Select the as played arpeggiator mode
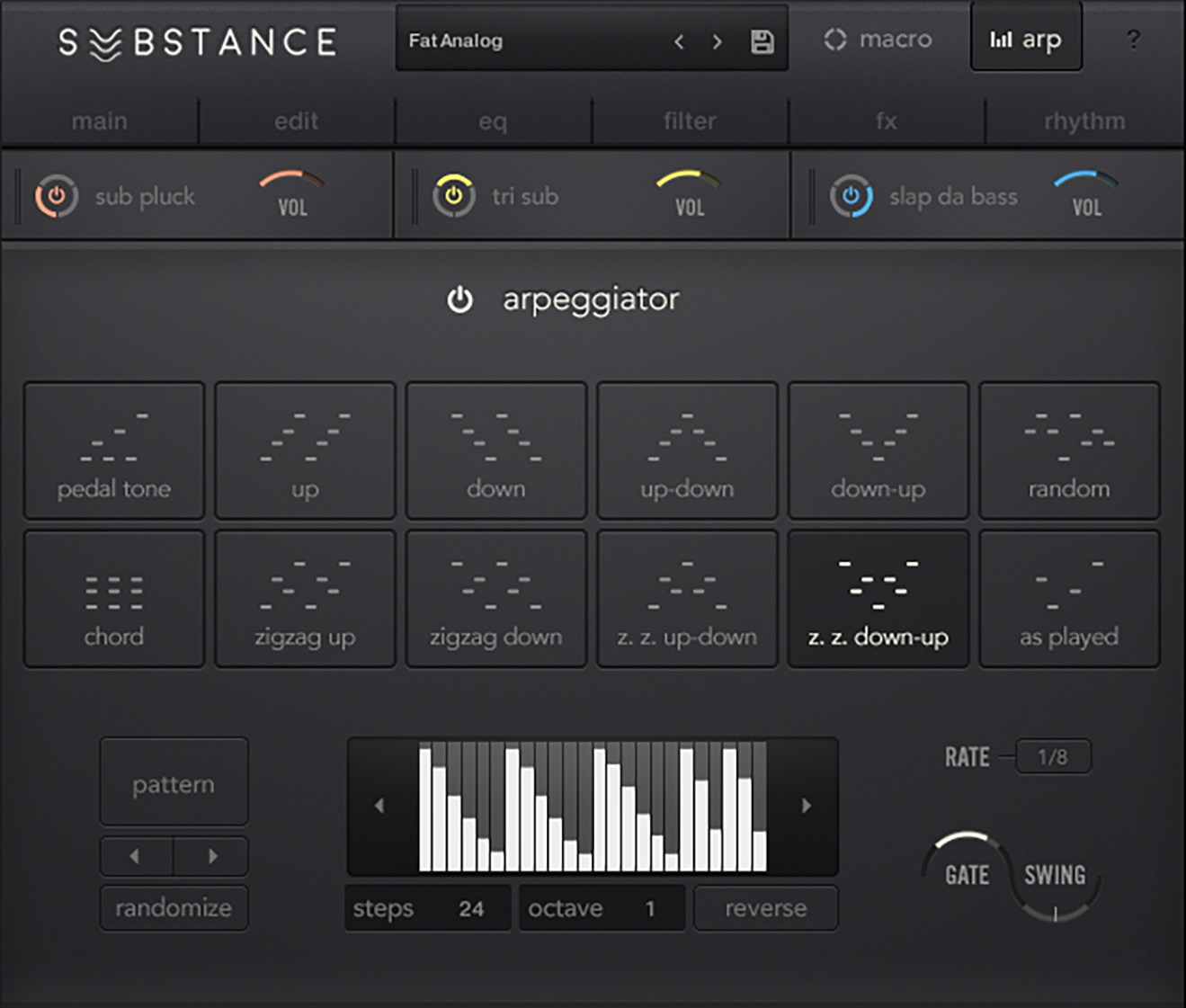1186x1008 pixels. [x=1069, y=598]
